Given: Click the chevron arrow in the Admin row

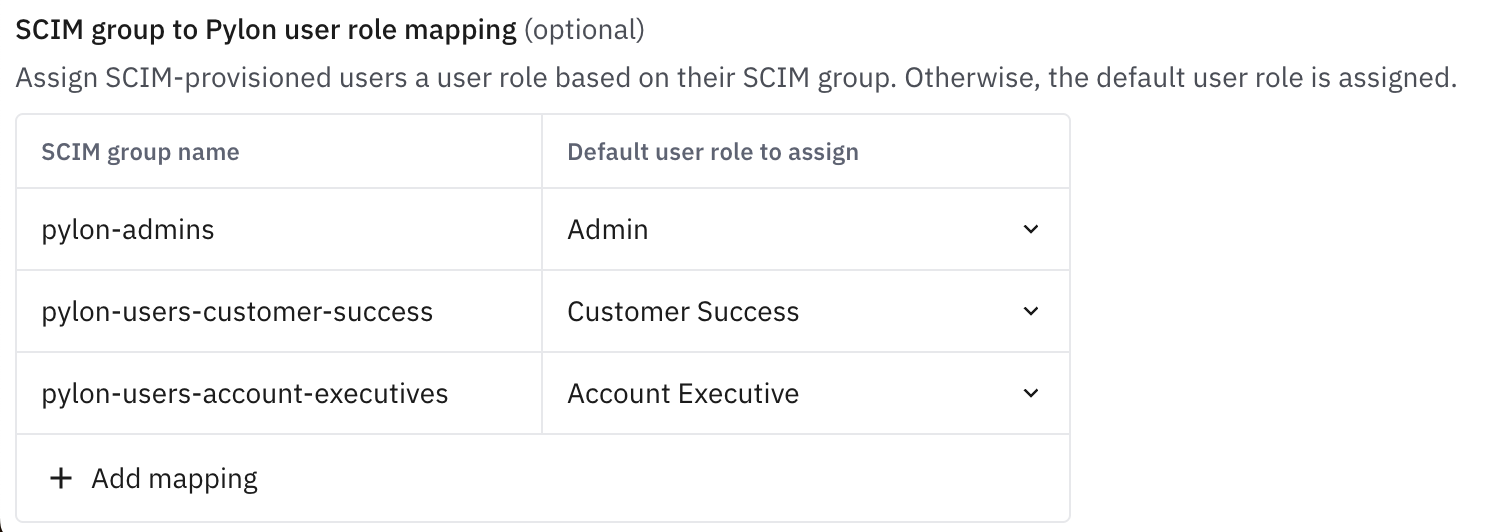Looking at the screenshot, I should [x=1031, y=230].
